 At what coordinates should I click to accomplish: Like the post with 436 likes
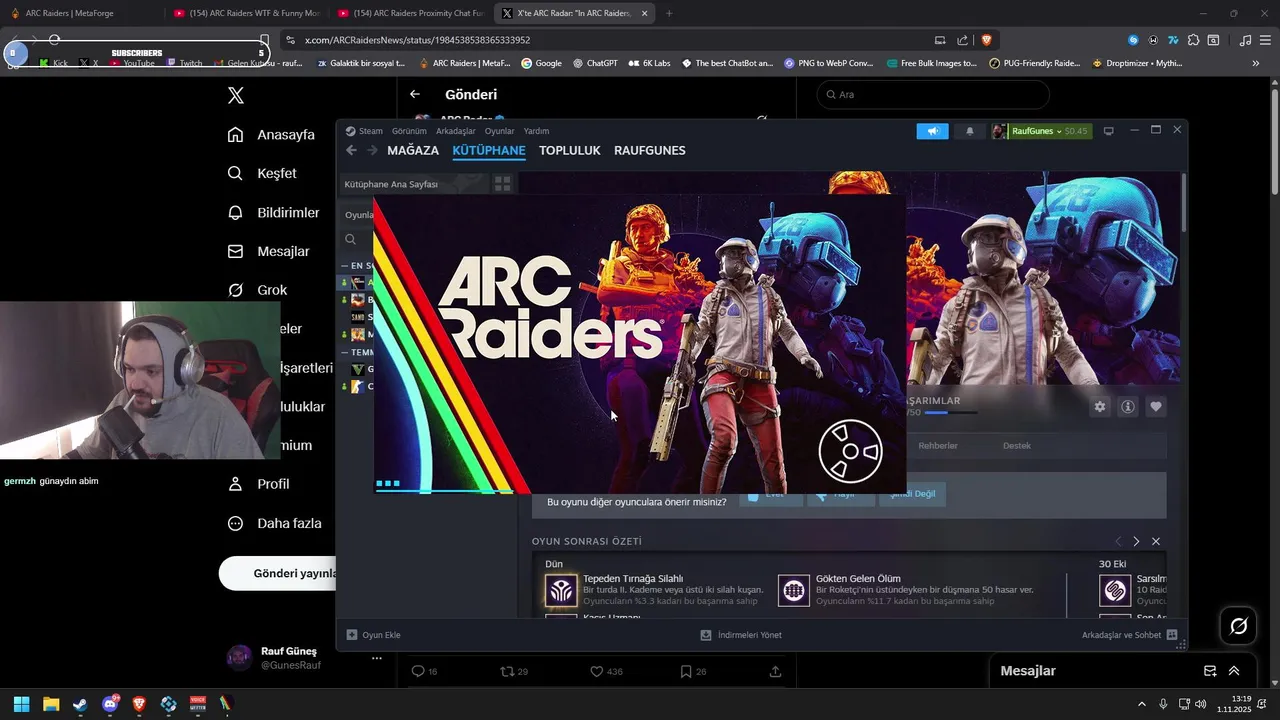(x=596, y=671)
